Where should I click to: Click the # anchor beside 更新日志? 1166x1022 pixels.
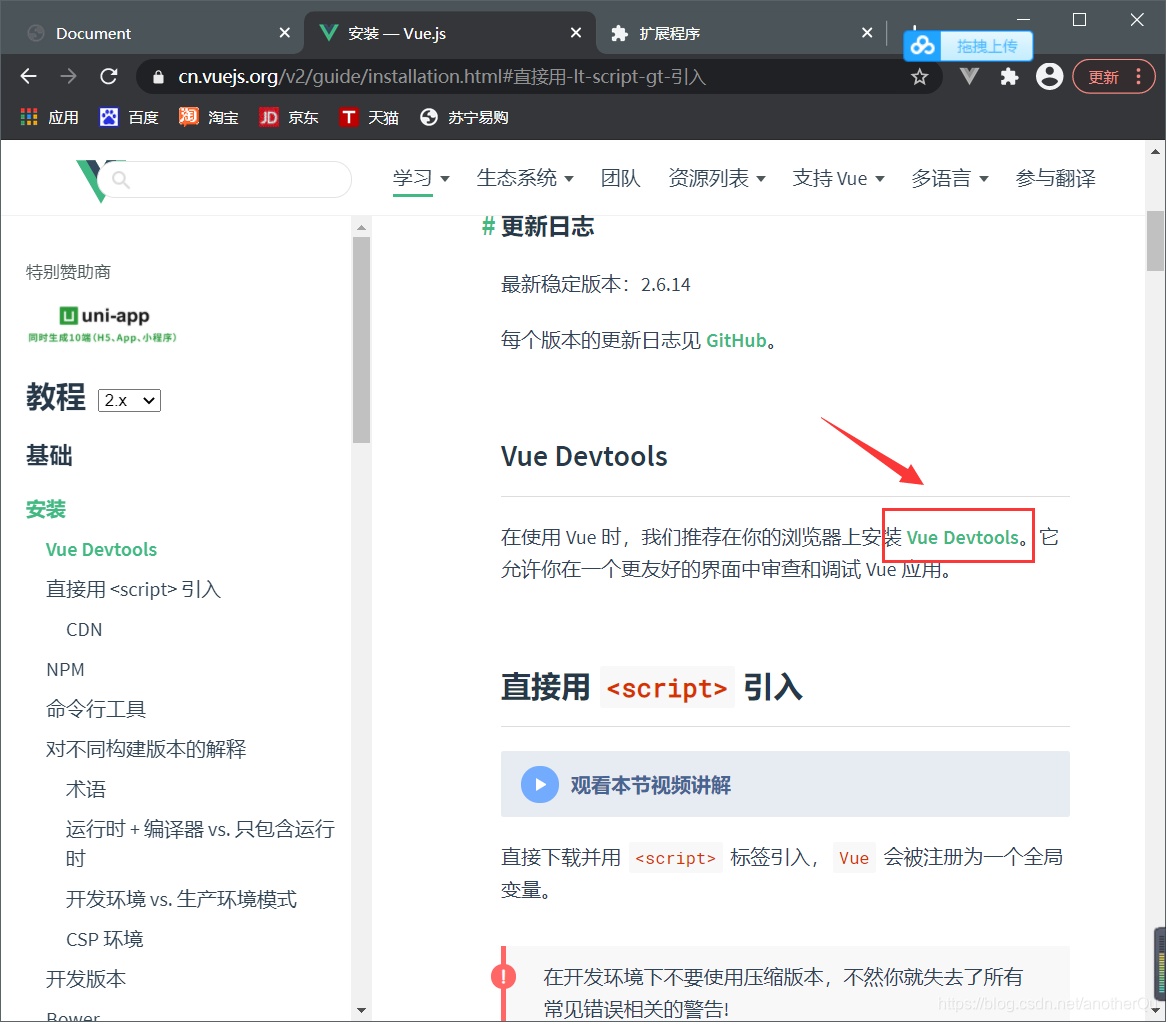pos(488,226)
